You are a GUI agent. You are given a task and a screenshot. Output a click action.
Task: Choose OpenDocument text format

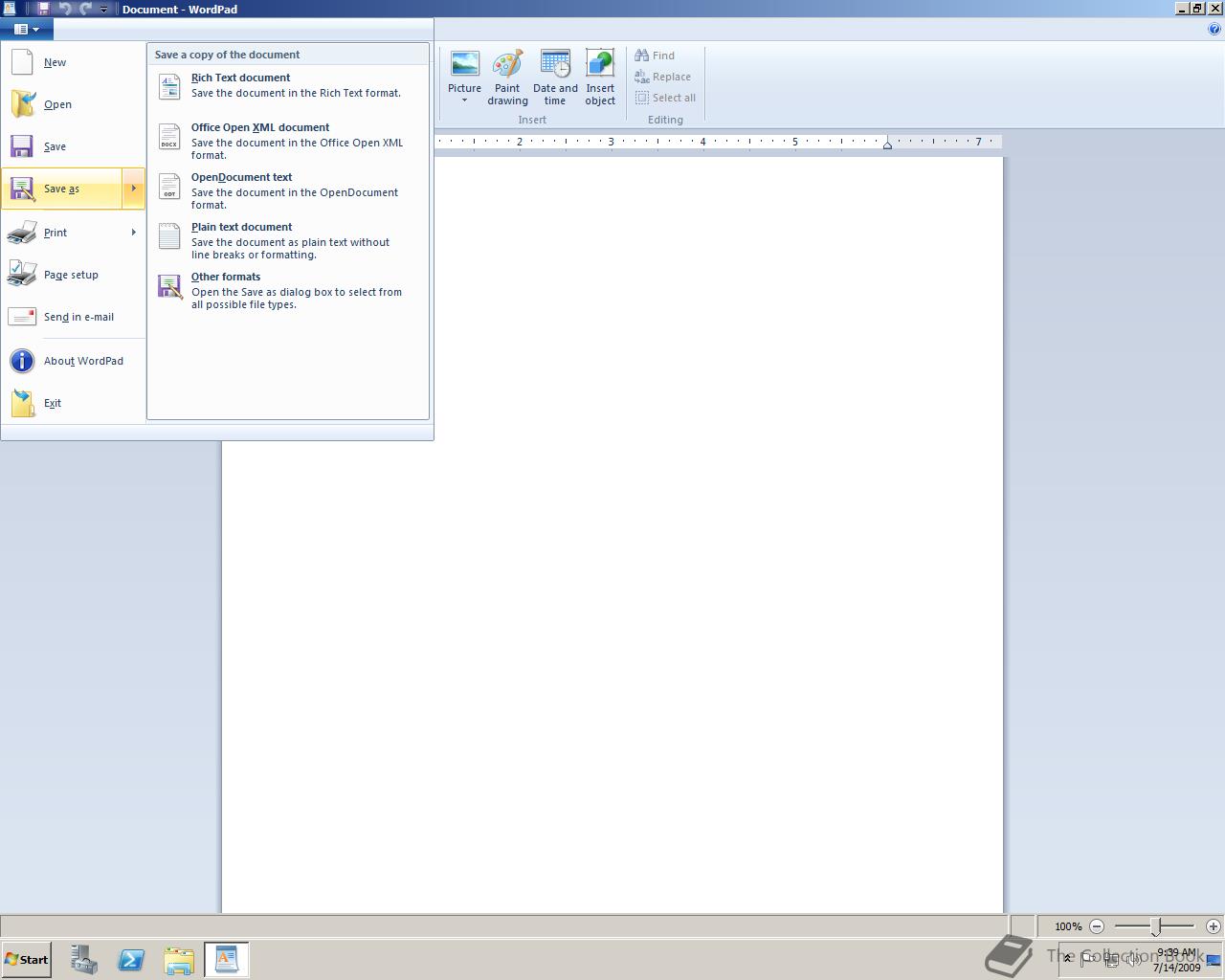[x=288, y=190]
